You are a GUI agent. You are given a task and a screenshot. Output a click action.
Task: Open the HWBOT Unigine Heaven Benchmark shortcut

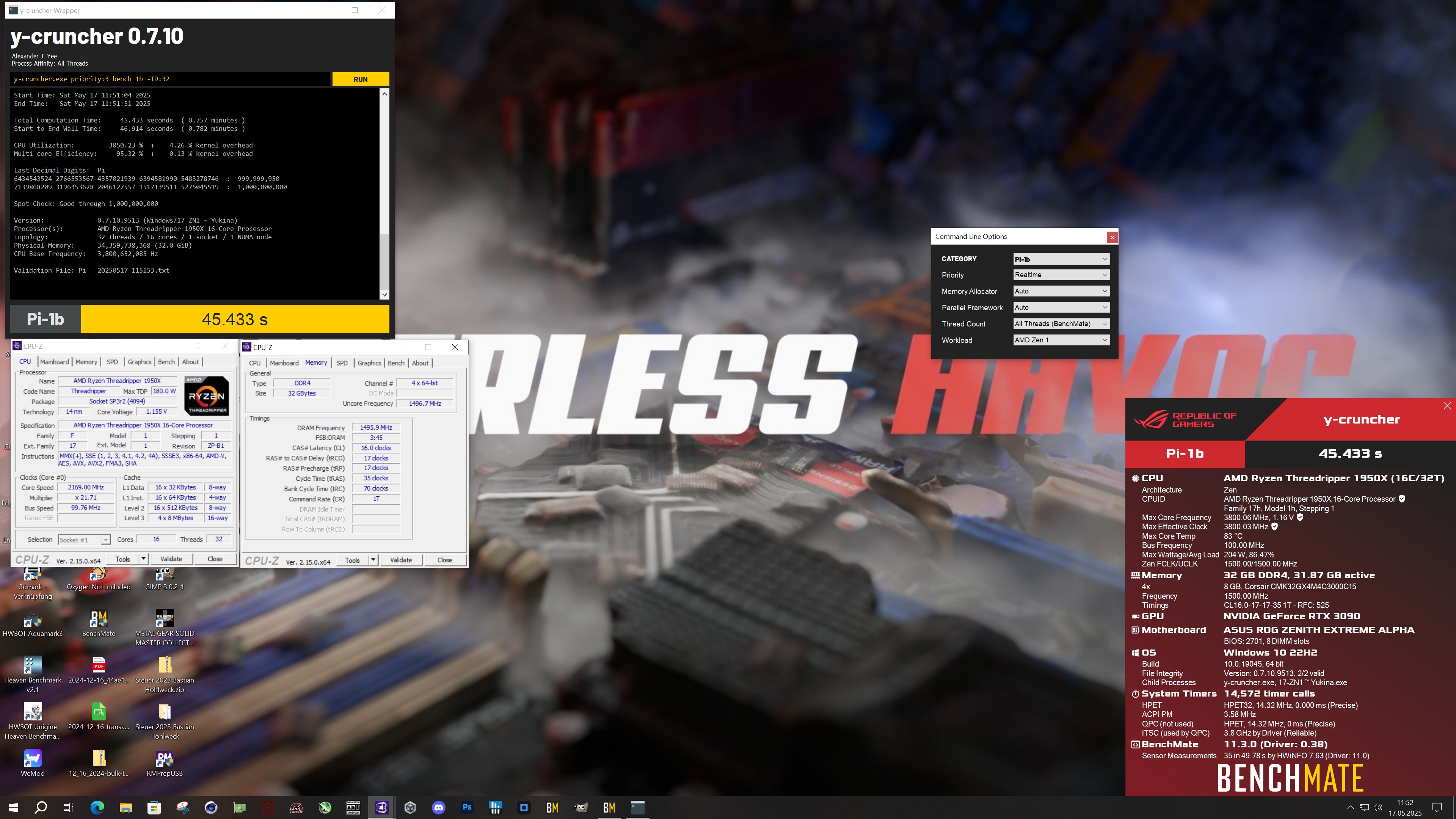(32, 722)
